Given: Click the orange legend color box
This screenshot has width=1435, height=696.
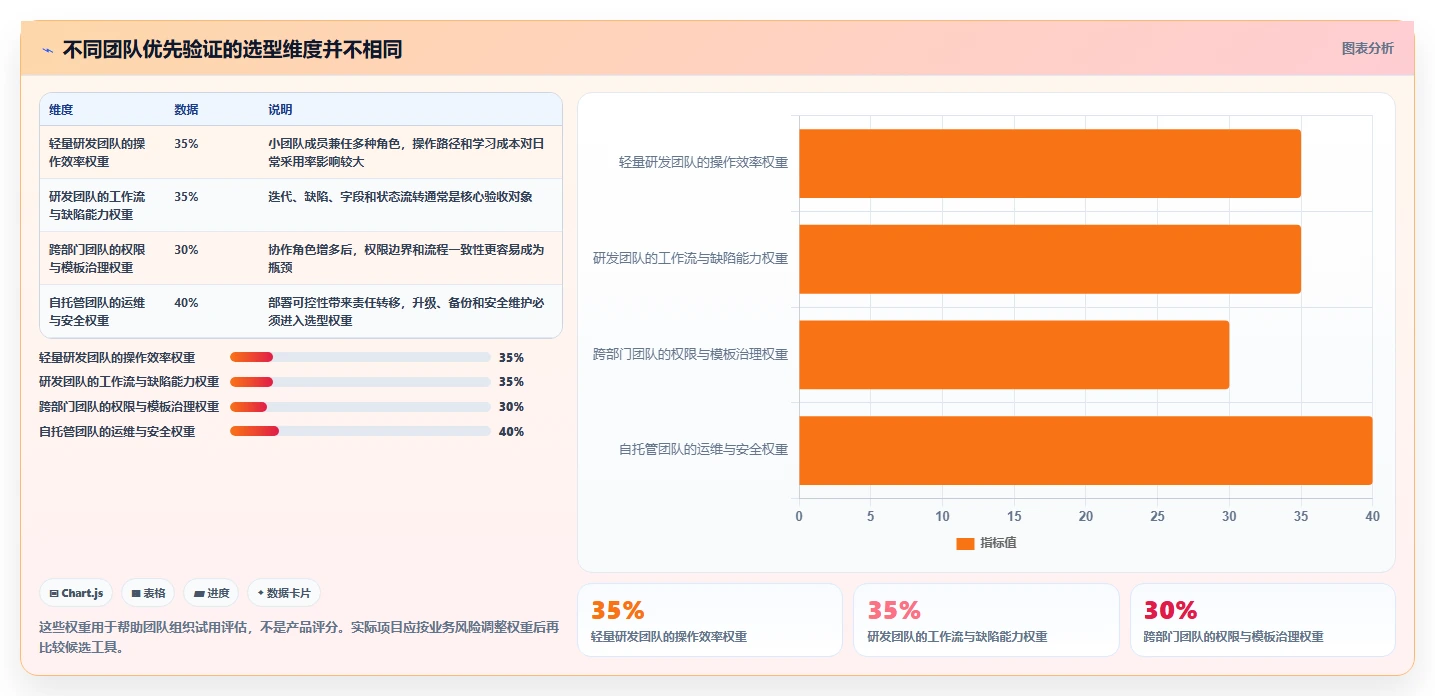Looking at the screenshot, I should [x=965, y=543].
